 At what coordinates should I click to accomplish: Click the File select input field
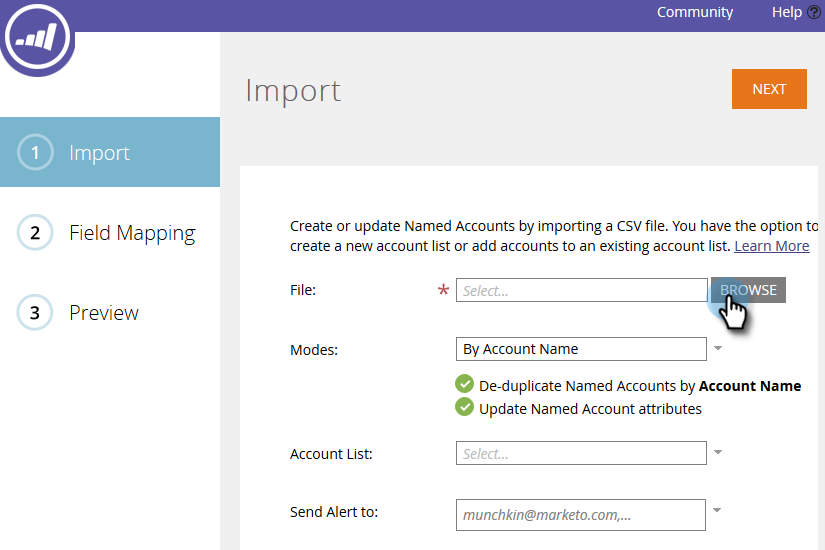(x=581, y=290)
